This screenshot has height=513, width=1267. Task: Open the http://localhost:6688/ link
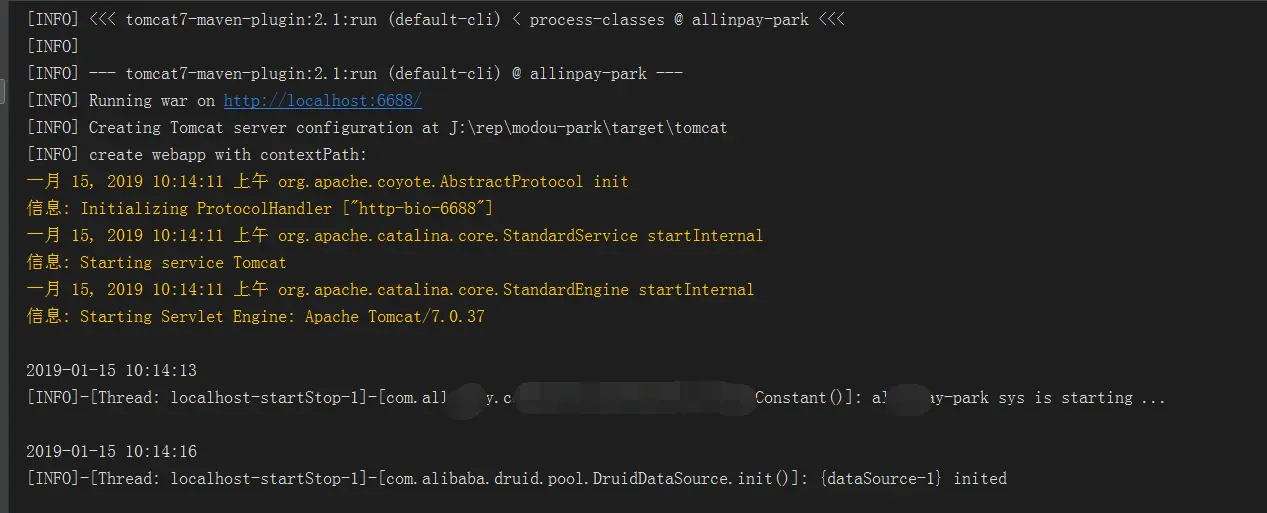(322, 101)
